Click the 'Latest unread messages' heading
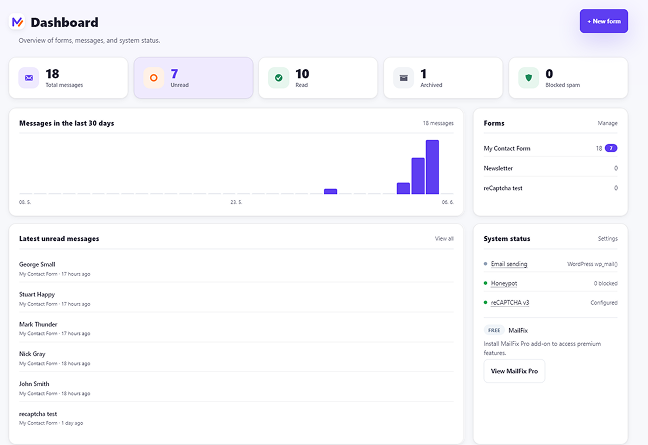The height and width of the screenshot is (445, 648). pos(59,238)
